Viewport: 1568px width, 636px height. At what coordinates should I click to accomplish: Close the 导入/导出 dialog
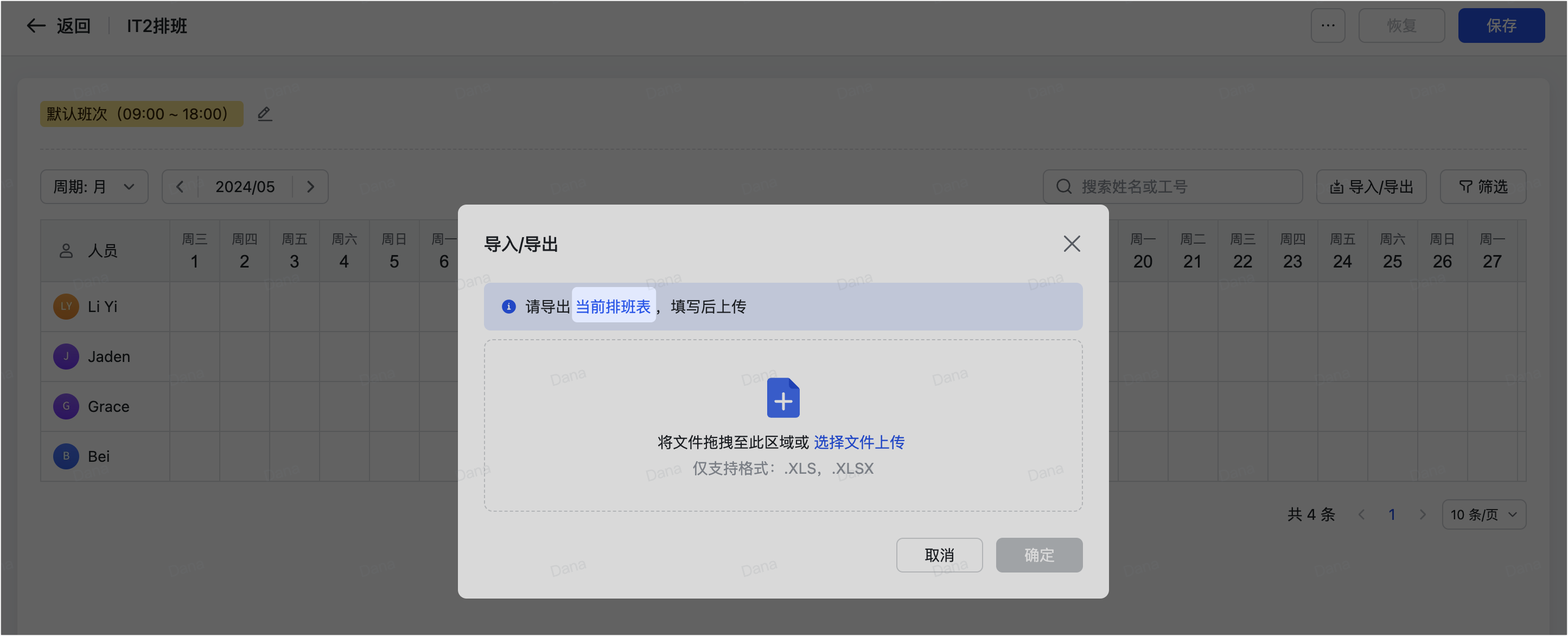1072,244
